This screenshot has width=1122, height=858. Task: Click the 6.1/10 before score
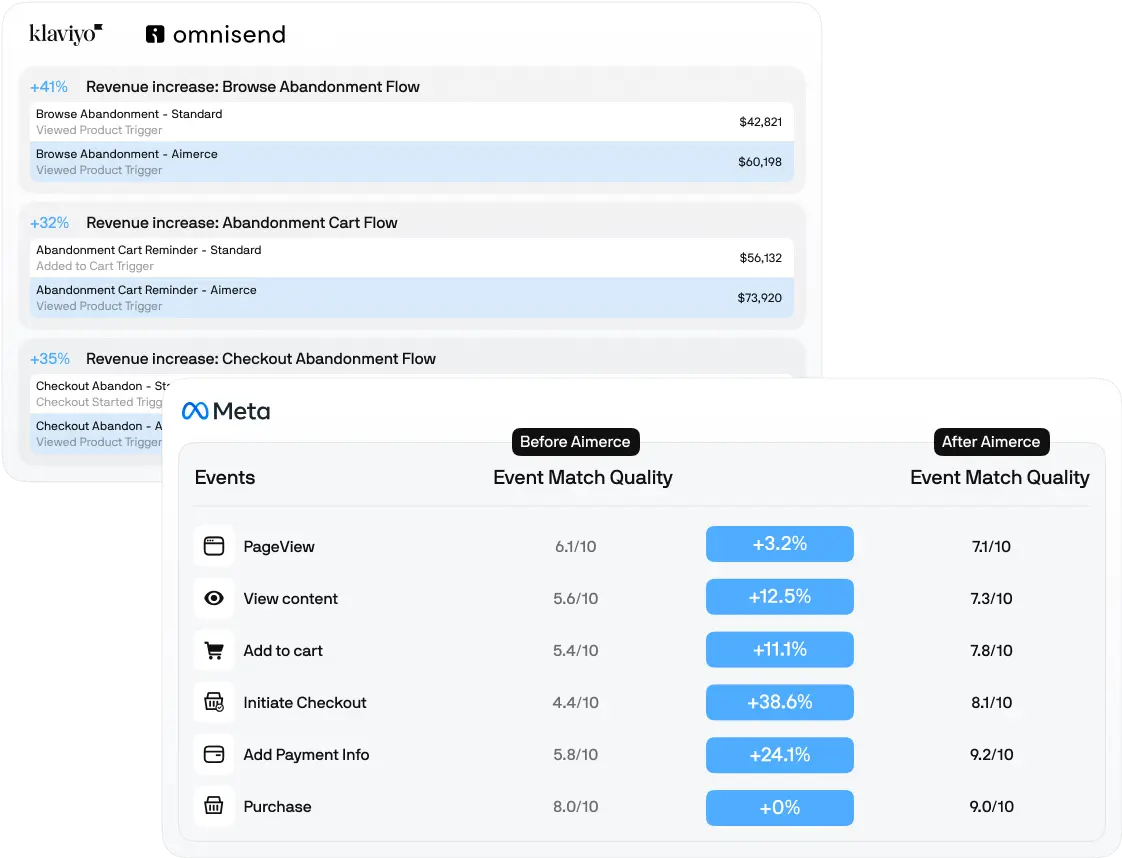point(575,547)
